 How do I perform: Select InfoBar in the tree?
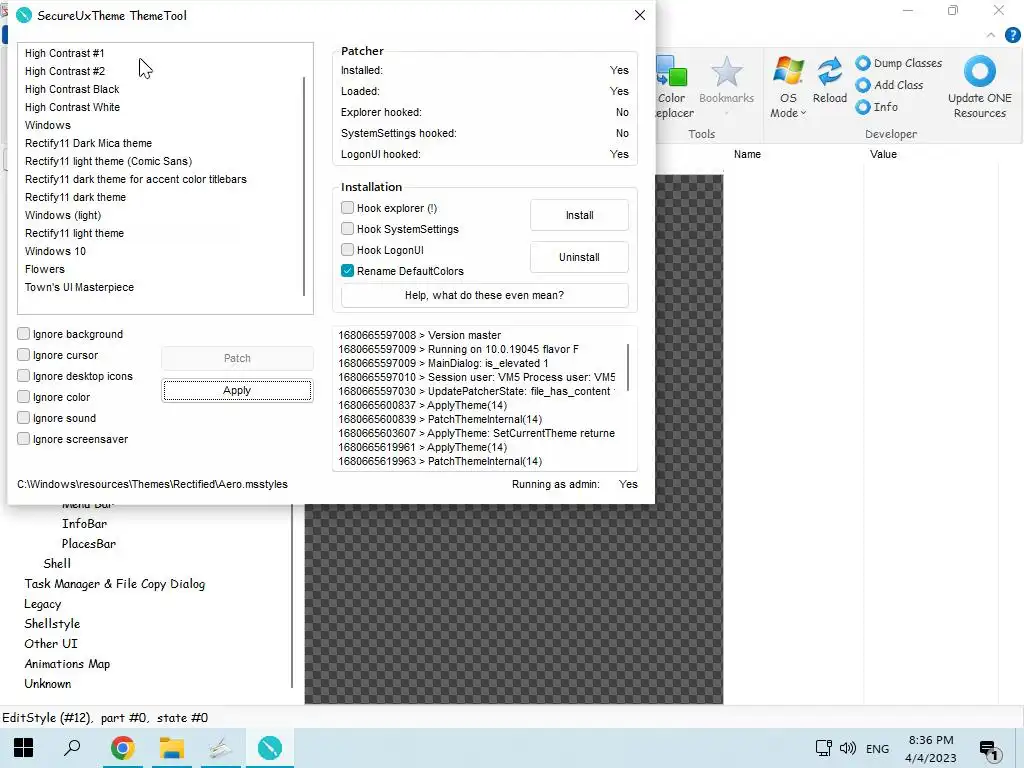(84, 524)
